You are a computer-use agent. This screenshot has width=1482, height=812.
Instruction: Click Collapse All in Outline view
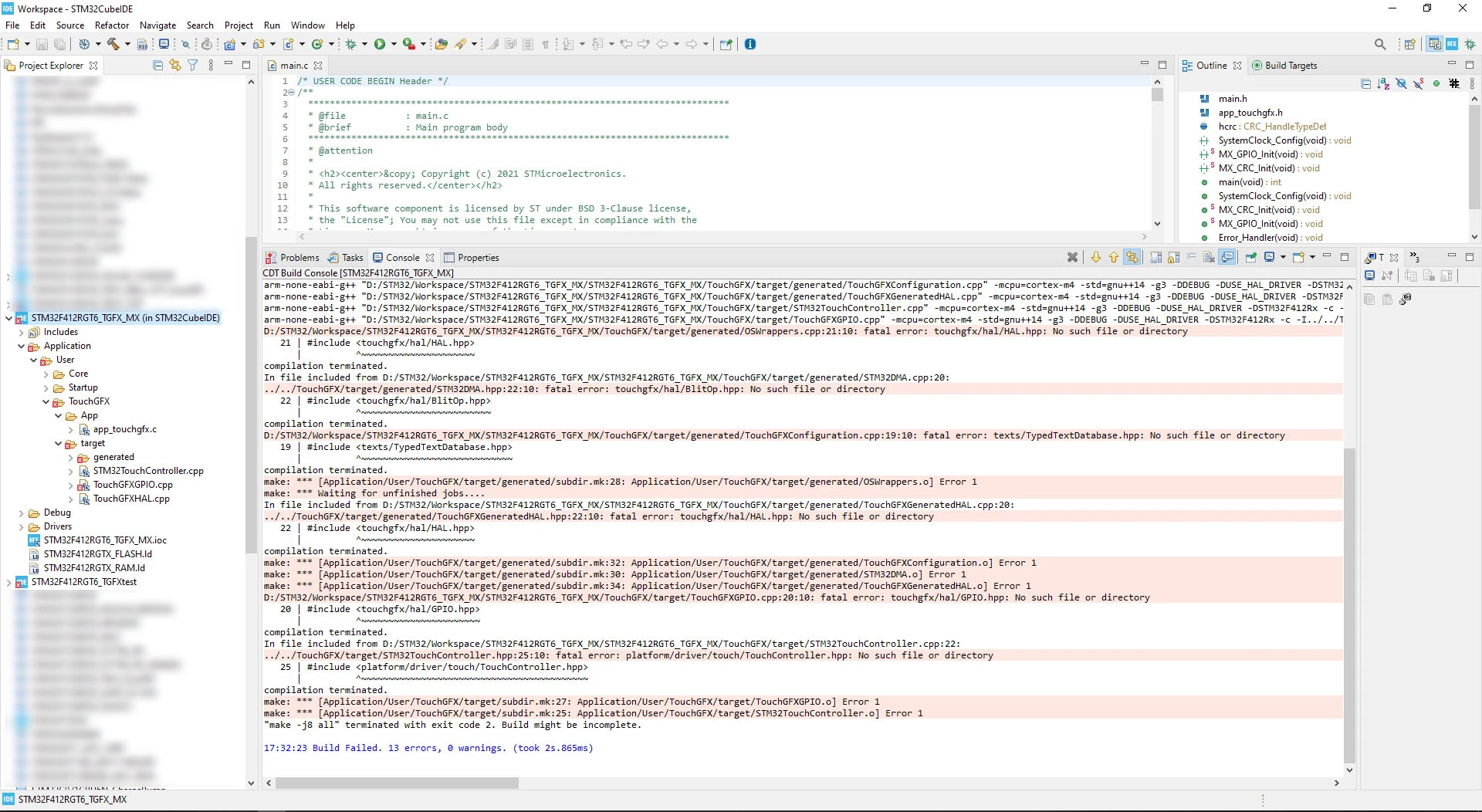[x=1365, y=83]
